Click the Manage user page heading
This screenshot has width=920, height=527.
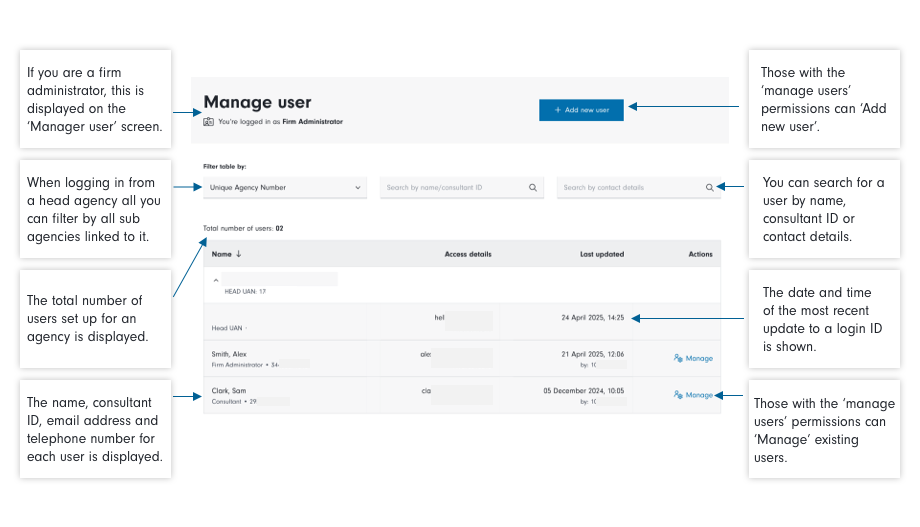[258, 102]
